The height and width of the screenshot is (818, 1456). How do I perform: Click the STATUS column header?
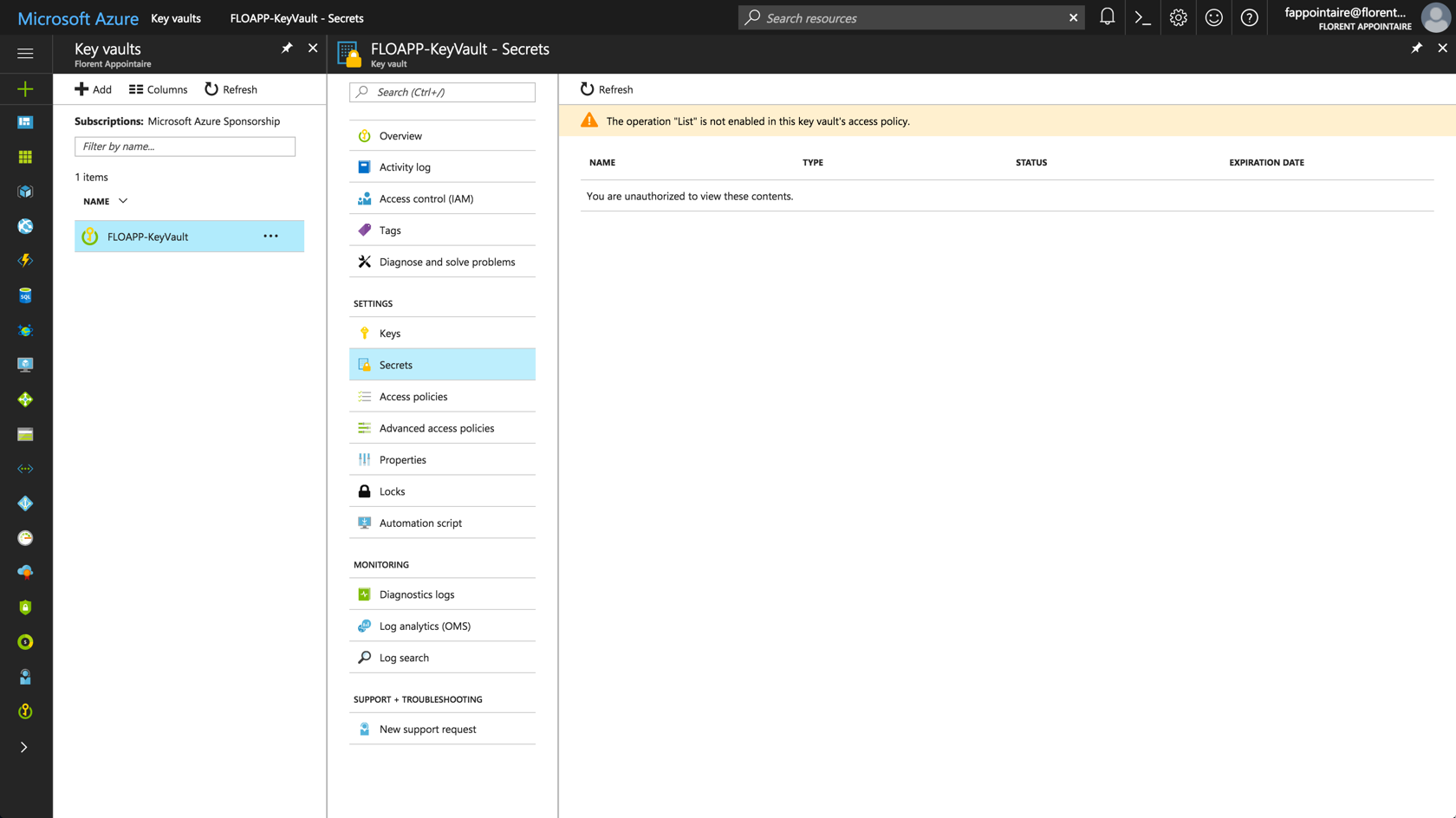coord(1031,163)
